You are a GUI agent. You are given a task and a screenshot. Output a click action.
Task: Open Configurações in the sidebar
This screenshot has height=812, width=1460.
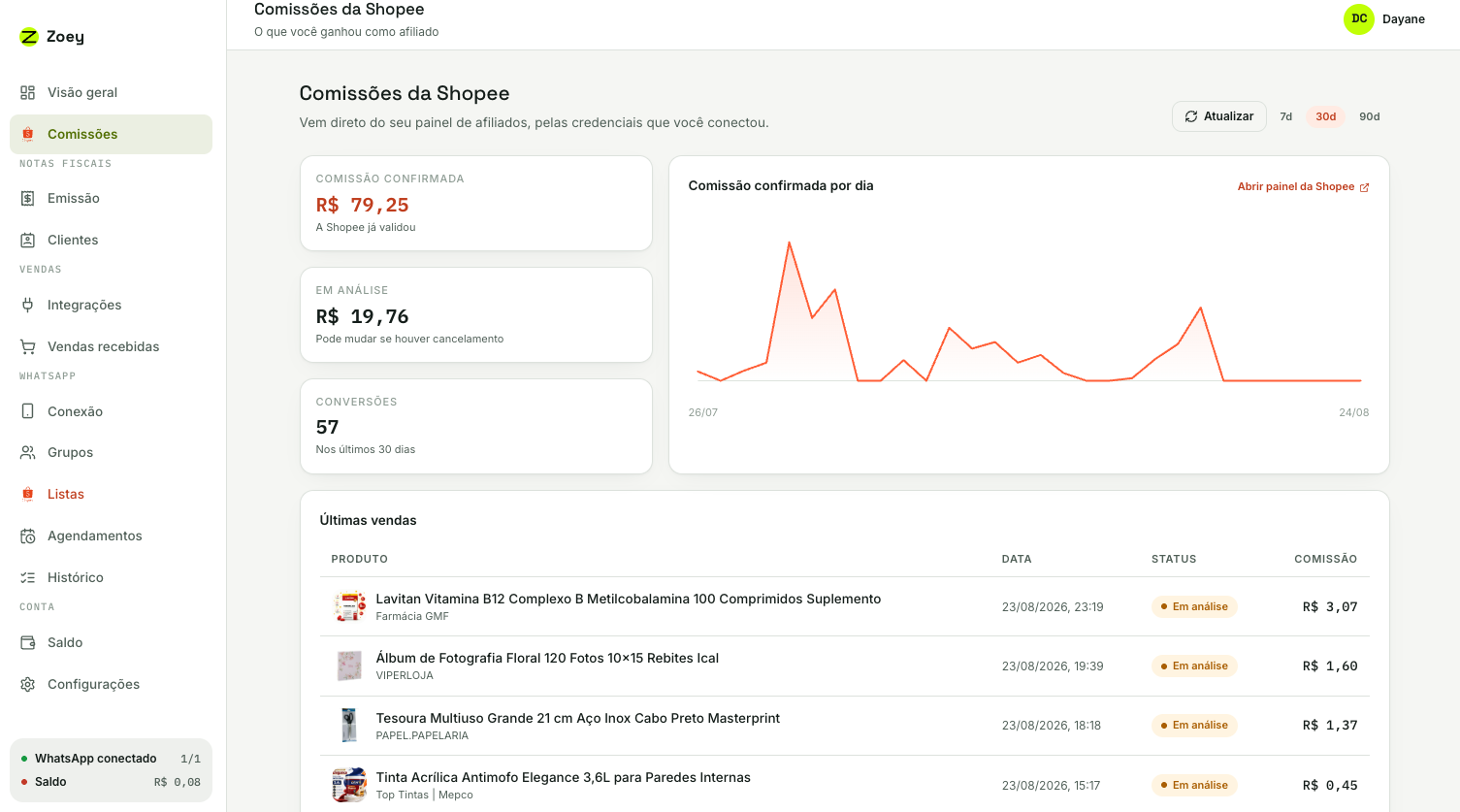pyautogui.click(x=111, y=685)
